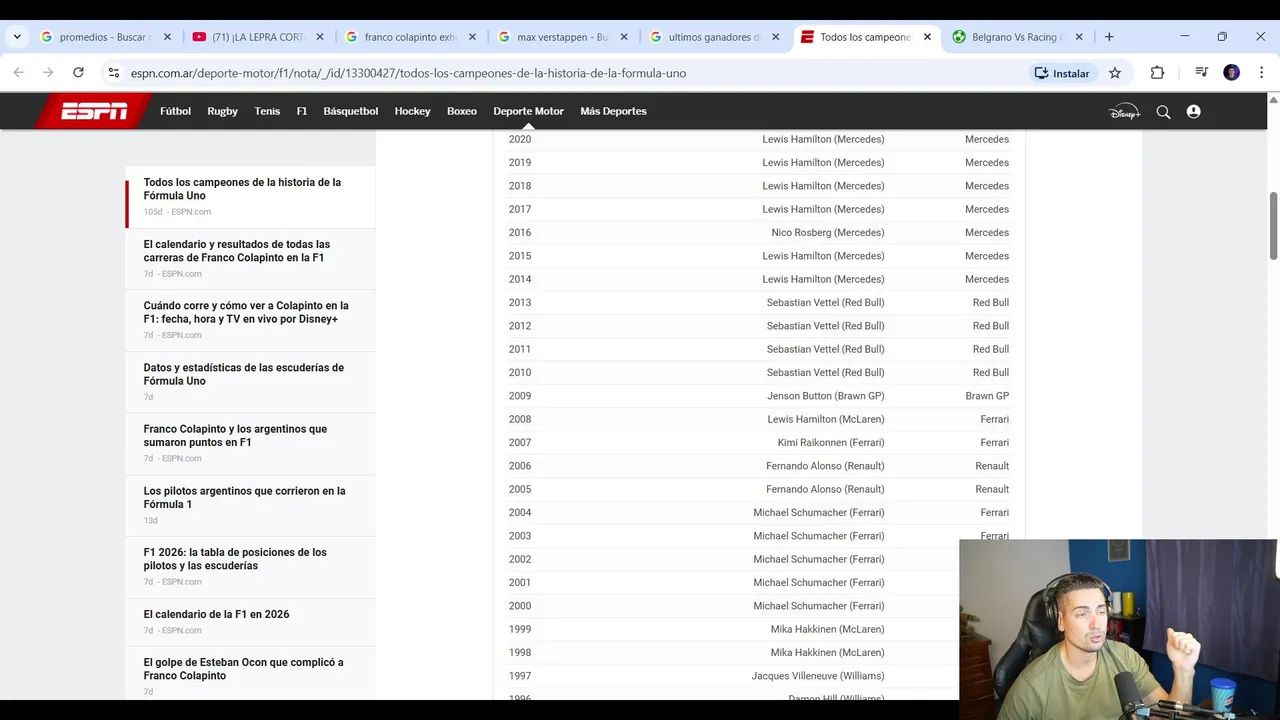The width and height of the screenshot is (1280, 720).
Task: Select 'Lewis Hamilton (McLaren)' 2008 text
Action: pos(826,419)
